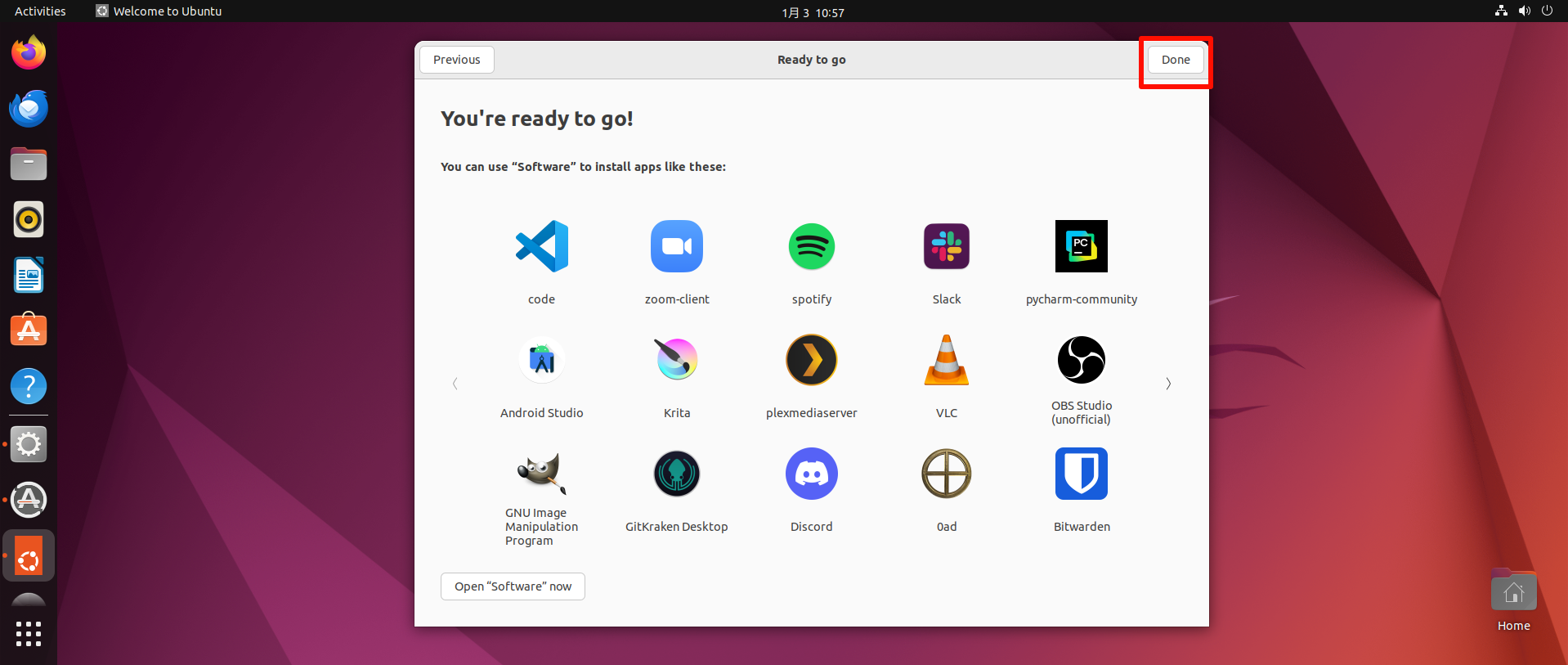Launch Rhythmbox from the dock
This screenshot has height=665, width=1568.
29,219
